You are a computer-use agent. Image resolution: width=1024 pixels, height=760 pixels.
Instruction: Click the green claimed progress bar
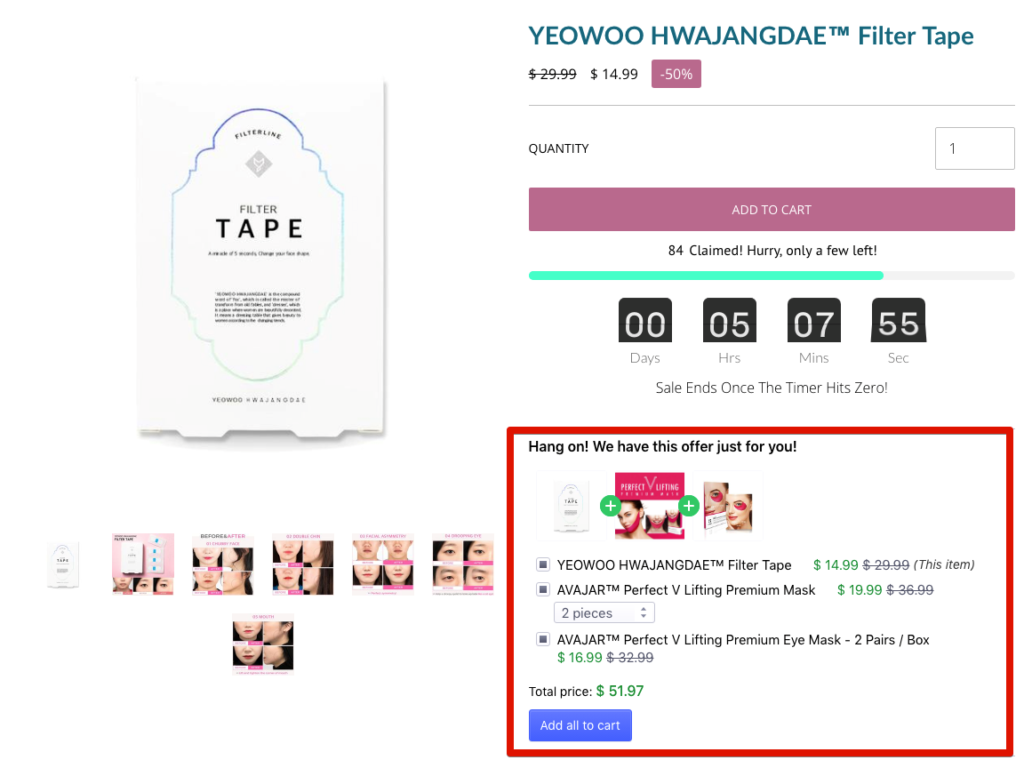(706, 276)
